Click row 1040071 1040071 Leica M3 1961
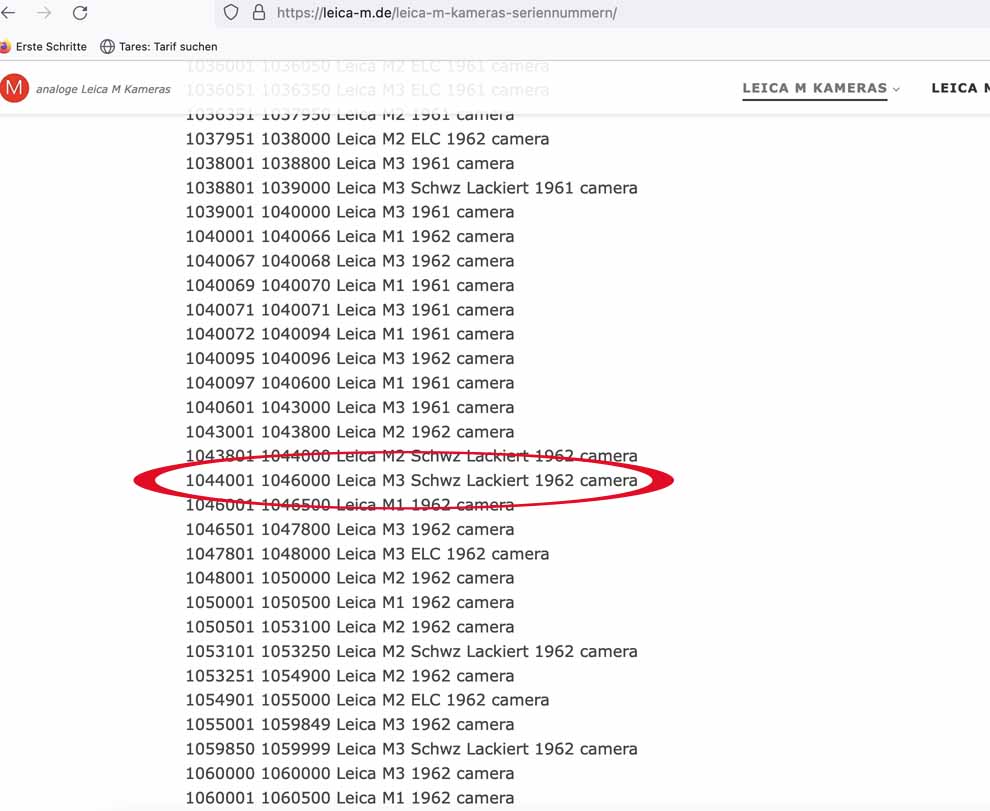The height and width of the screenshot is (811, 990). 350,310
